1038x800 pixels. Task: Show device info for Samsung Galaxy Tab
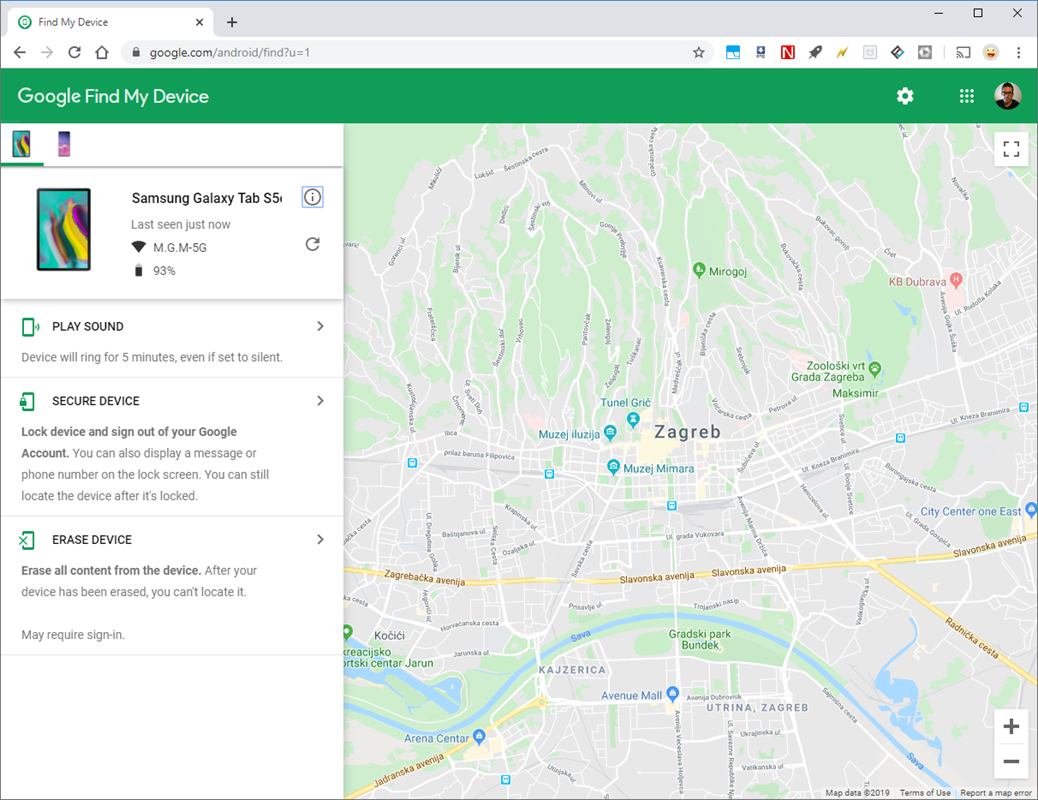pos(312,197)
